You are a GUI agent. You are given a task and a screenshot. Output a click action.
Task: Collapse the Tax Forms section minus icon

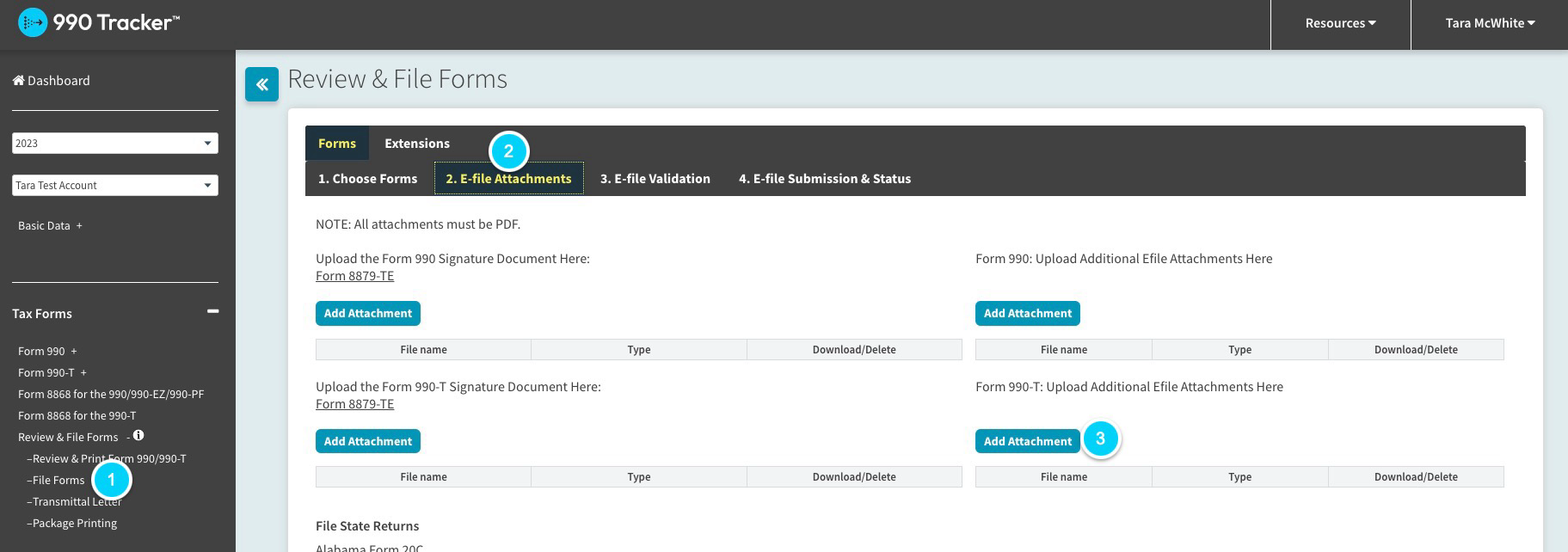click(212, 311)
